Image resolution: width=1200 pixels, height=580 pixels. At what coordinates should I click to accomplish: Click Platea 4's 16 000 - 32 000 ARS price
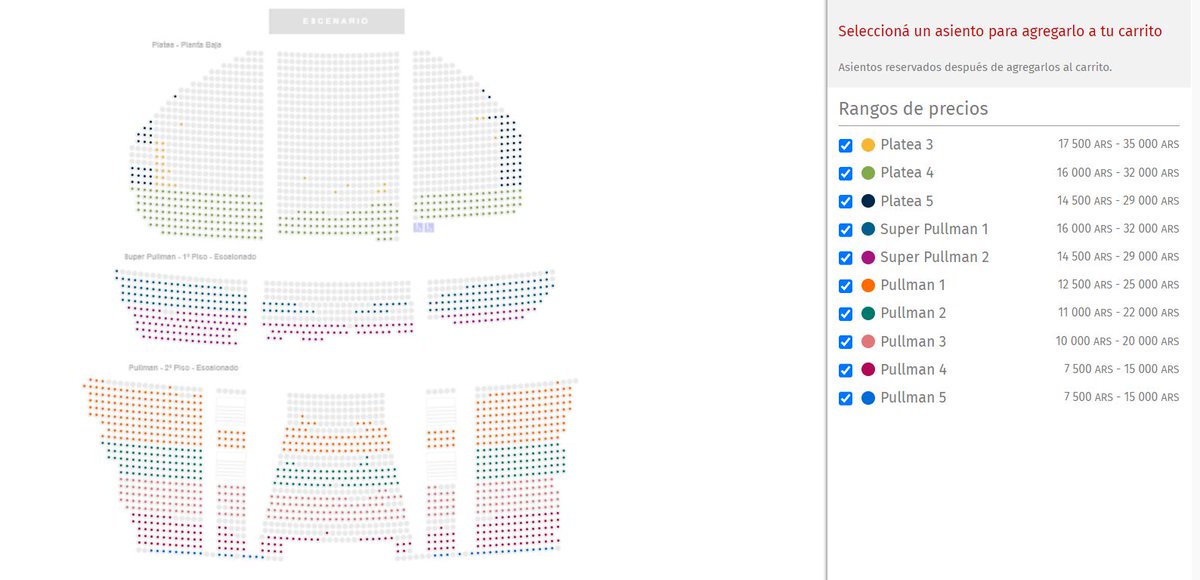pos(1119,173)
